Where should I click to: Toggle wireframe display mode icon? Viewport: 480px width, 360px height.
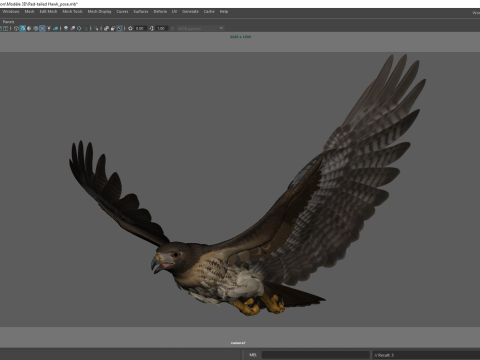(16, 28)
